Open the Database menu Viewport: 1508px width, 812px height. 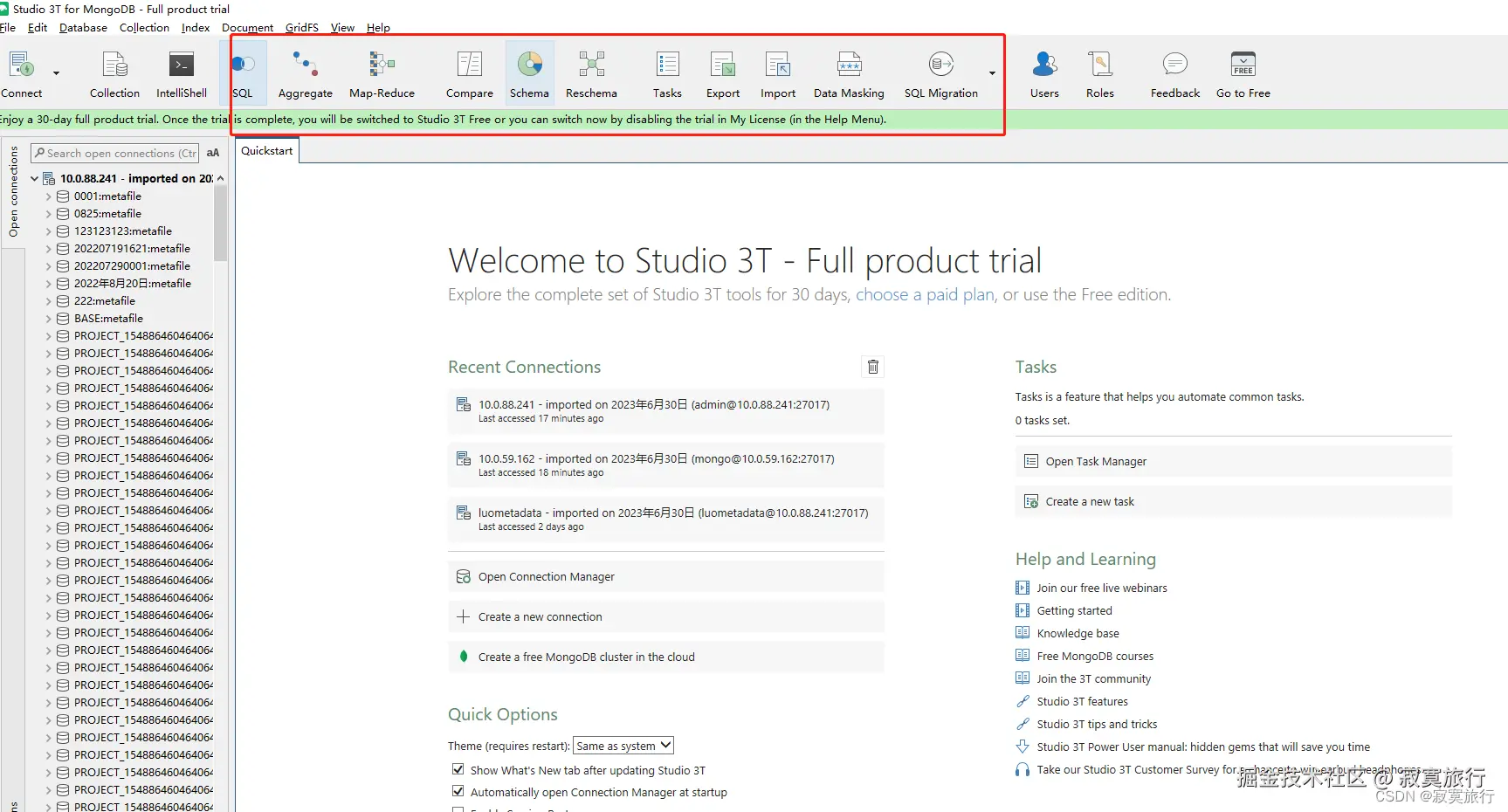pos(83,27)
